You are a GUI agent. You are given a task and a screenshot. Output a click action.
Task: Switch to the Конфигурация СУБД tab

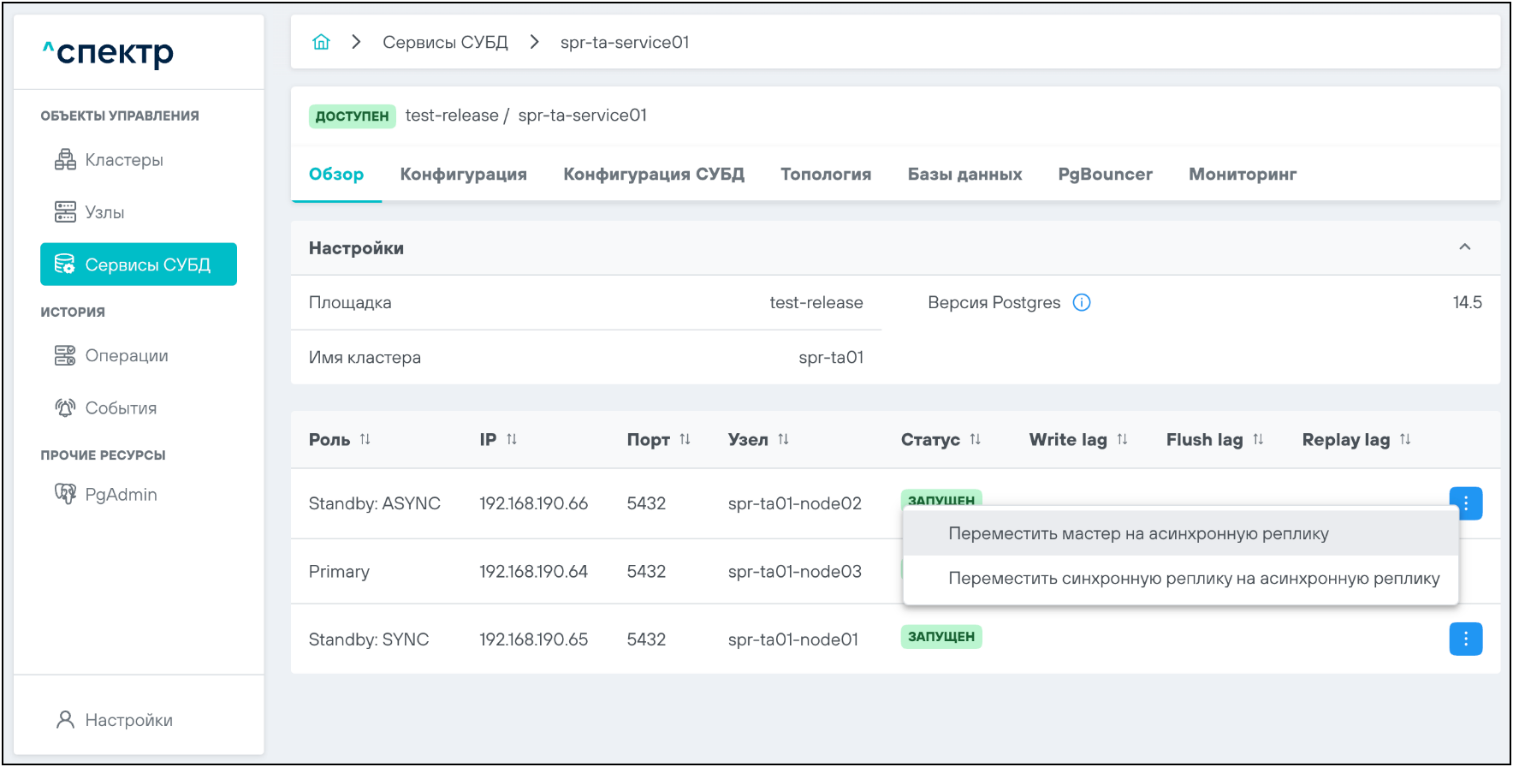click(653, 174)
